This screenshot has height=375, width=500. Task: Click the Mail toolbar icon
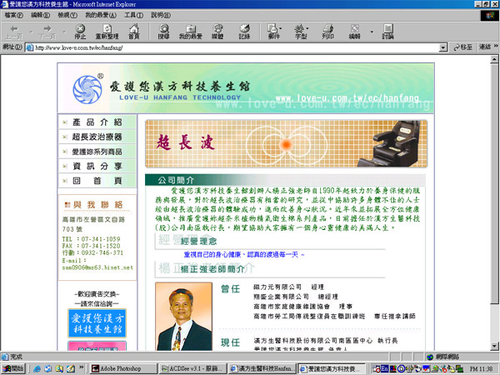(273, 31)
